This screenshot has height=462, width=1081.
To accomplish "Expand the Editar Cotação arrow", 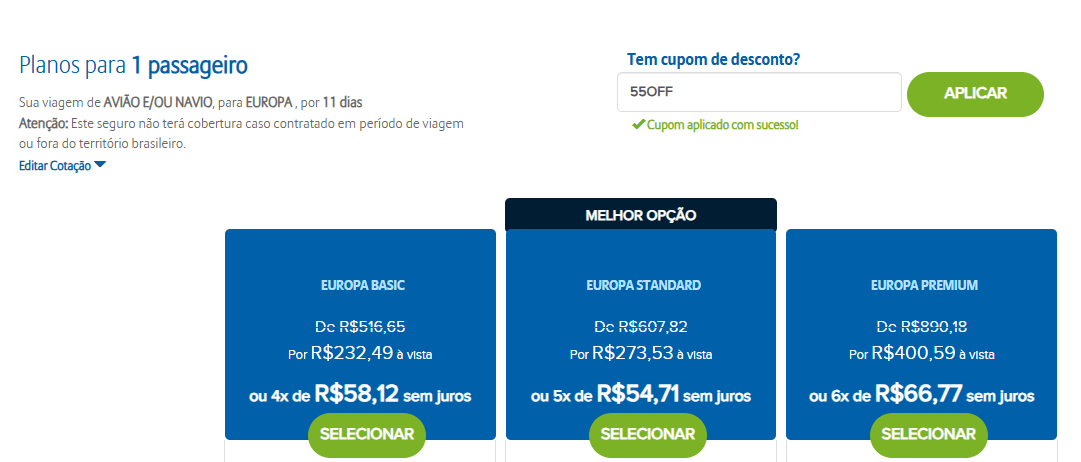I will point(100,165).
